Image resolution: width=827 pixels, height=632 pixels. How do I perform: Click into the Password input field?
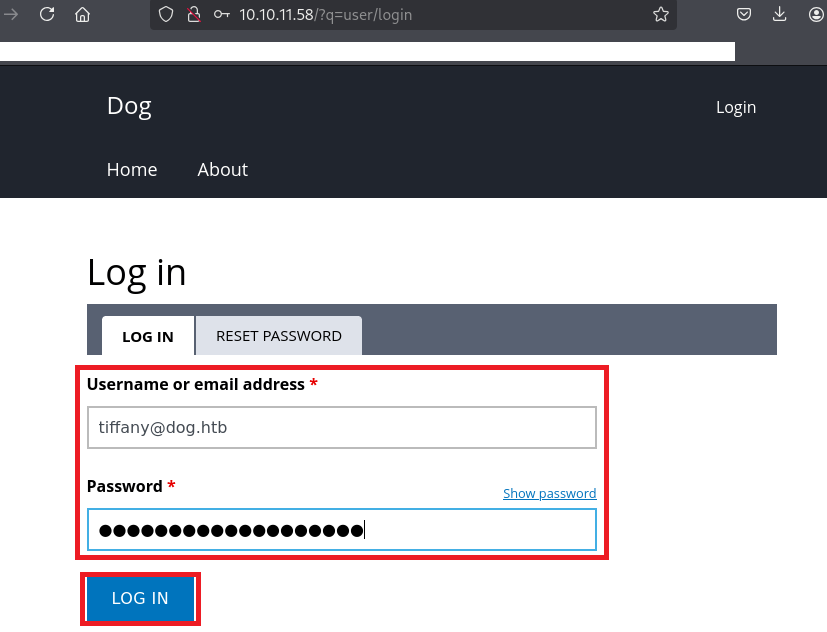[x=341, y=530]
